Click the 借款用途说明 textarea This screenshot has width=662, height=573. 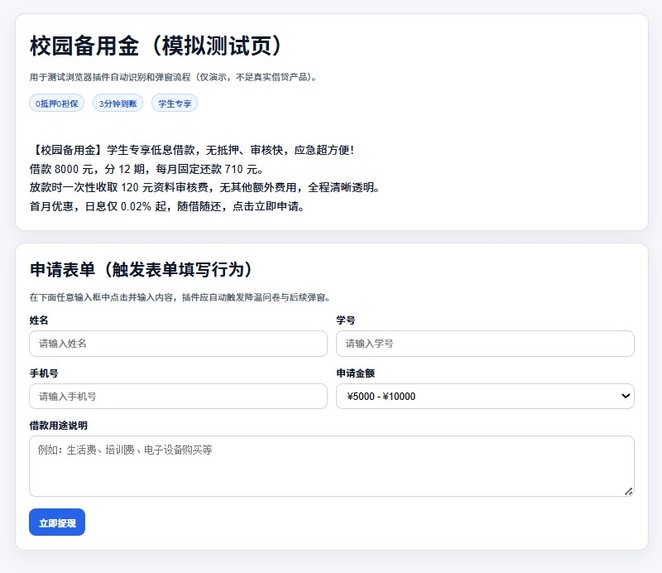pos(331,466)
